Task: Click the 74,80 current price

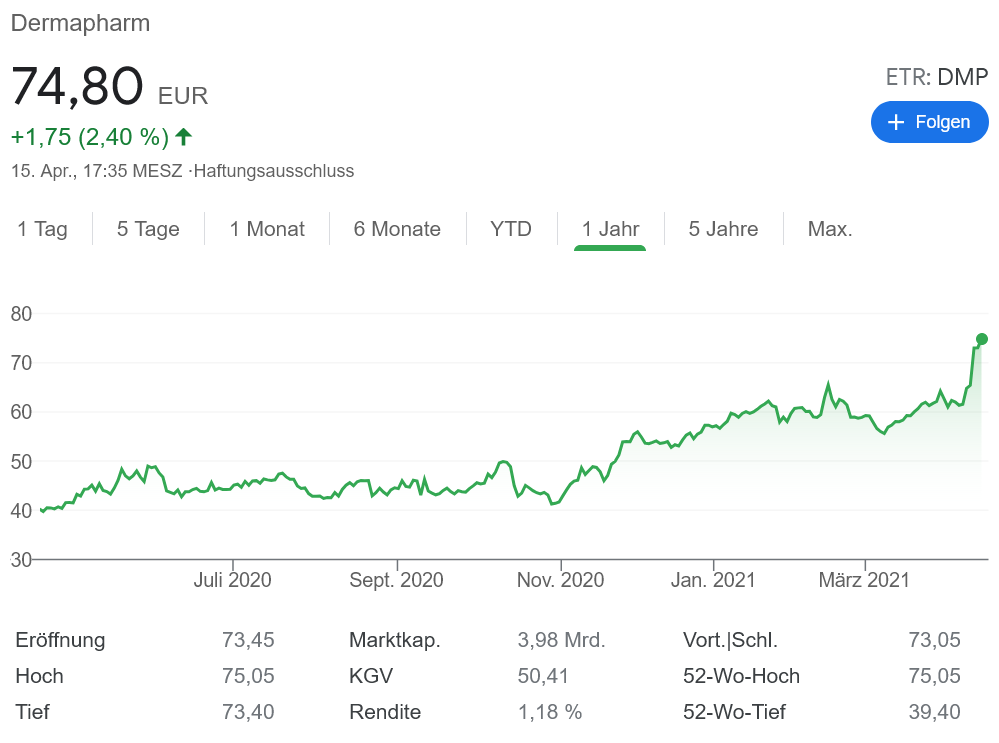Action: coord(77,86)
